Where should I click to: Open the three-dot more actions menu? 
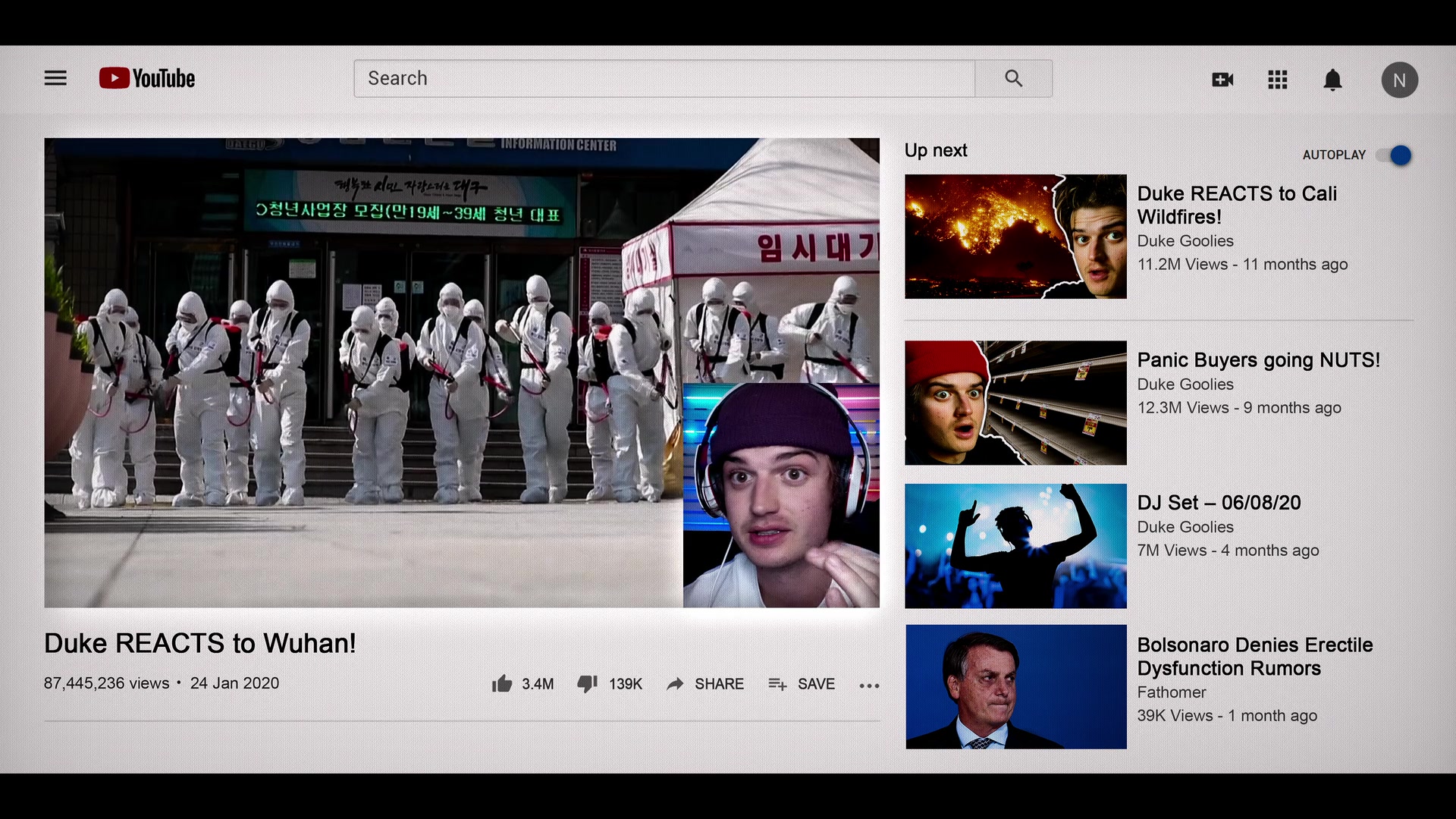click(869, 686)
